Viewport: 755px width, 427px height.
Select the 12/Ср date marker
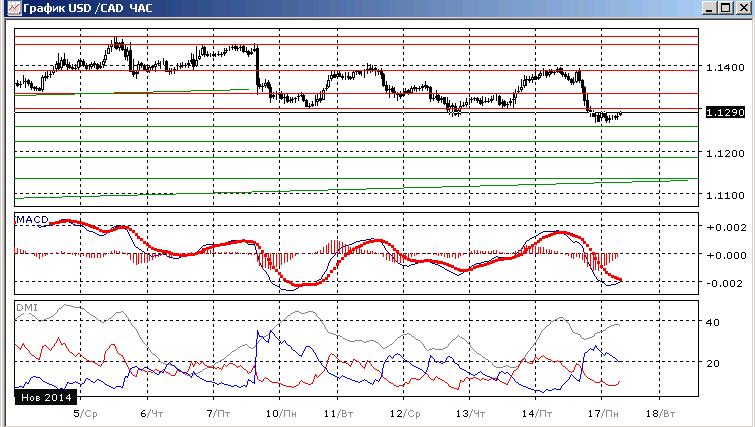point(405,414)
